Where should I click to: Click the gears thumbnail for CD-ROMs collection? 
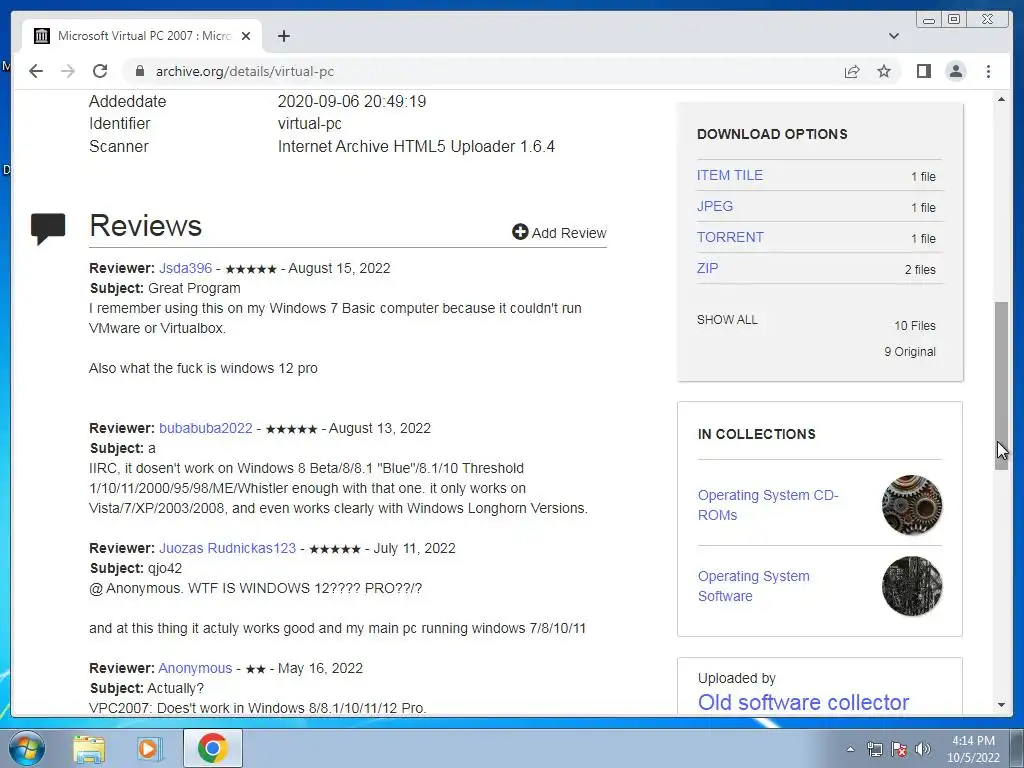coord(912,505)
